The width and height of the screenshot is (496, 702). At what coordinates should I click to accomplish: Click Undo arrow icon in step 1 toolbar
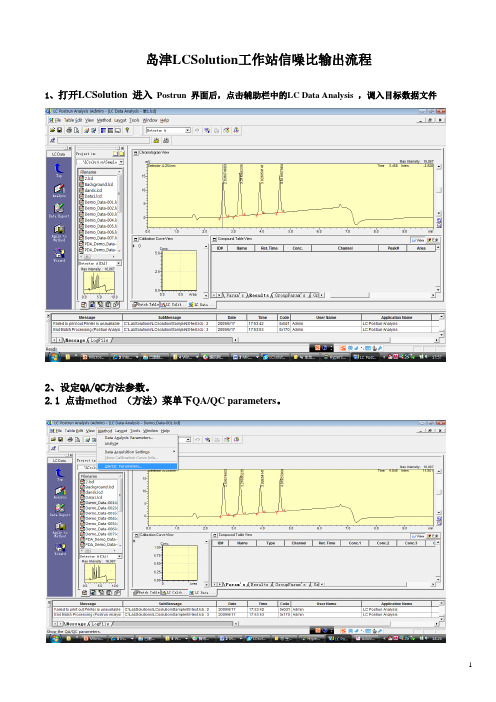pos(197,130)
